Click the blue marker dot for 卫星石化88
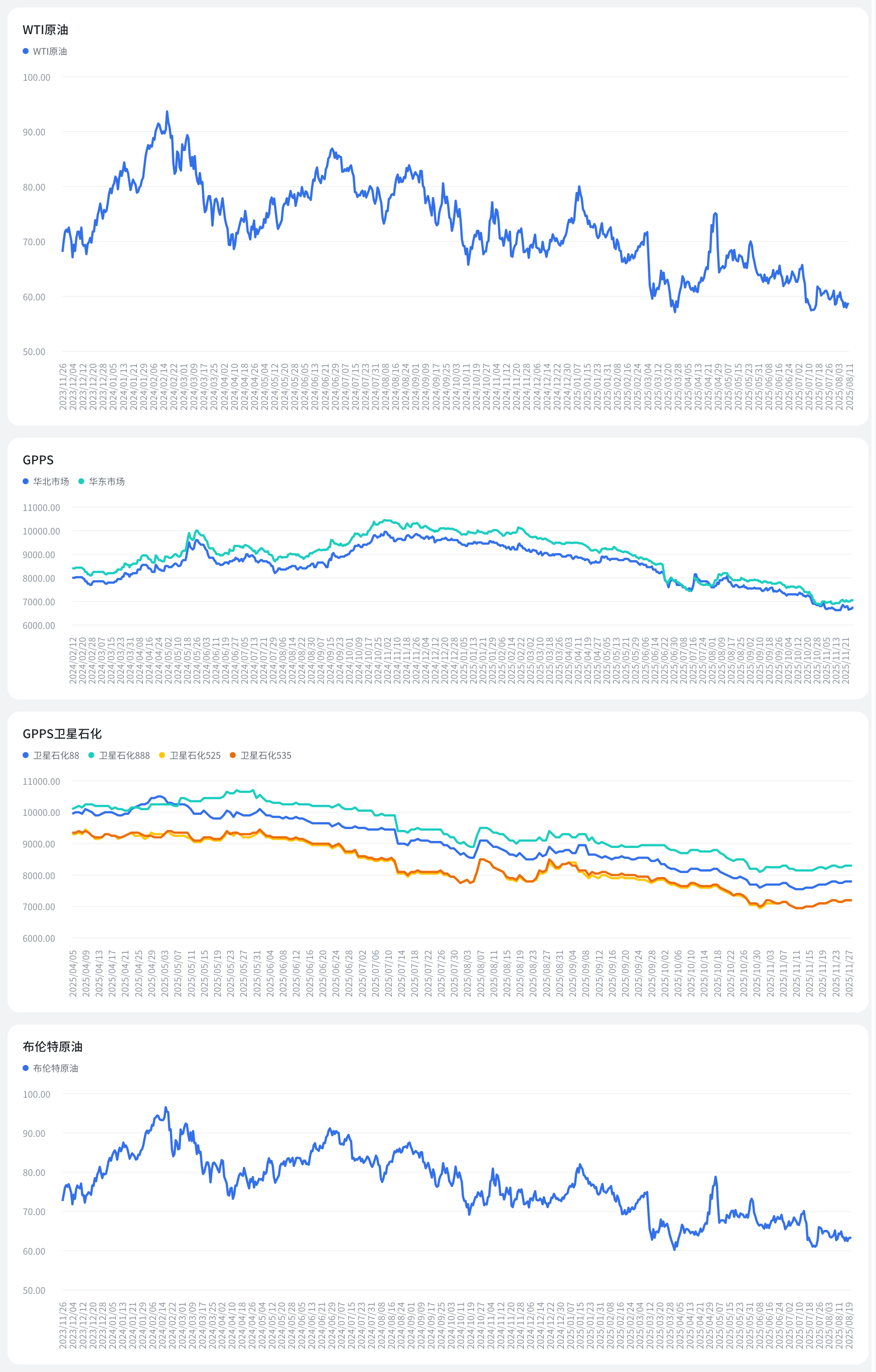 tap(26, 756)
